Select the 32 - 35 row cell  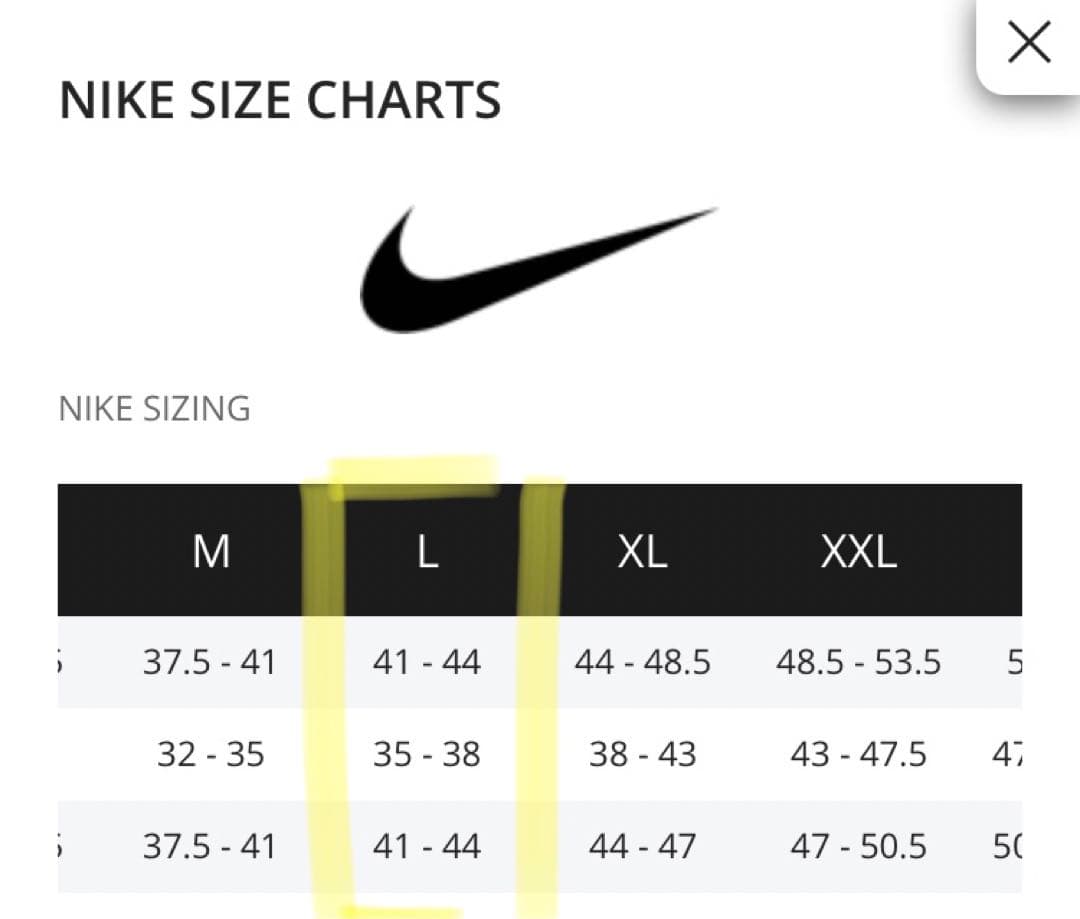[211, 754]
